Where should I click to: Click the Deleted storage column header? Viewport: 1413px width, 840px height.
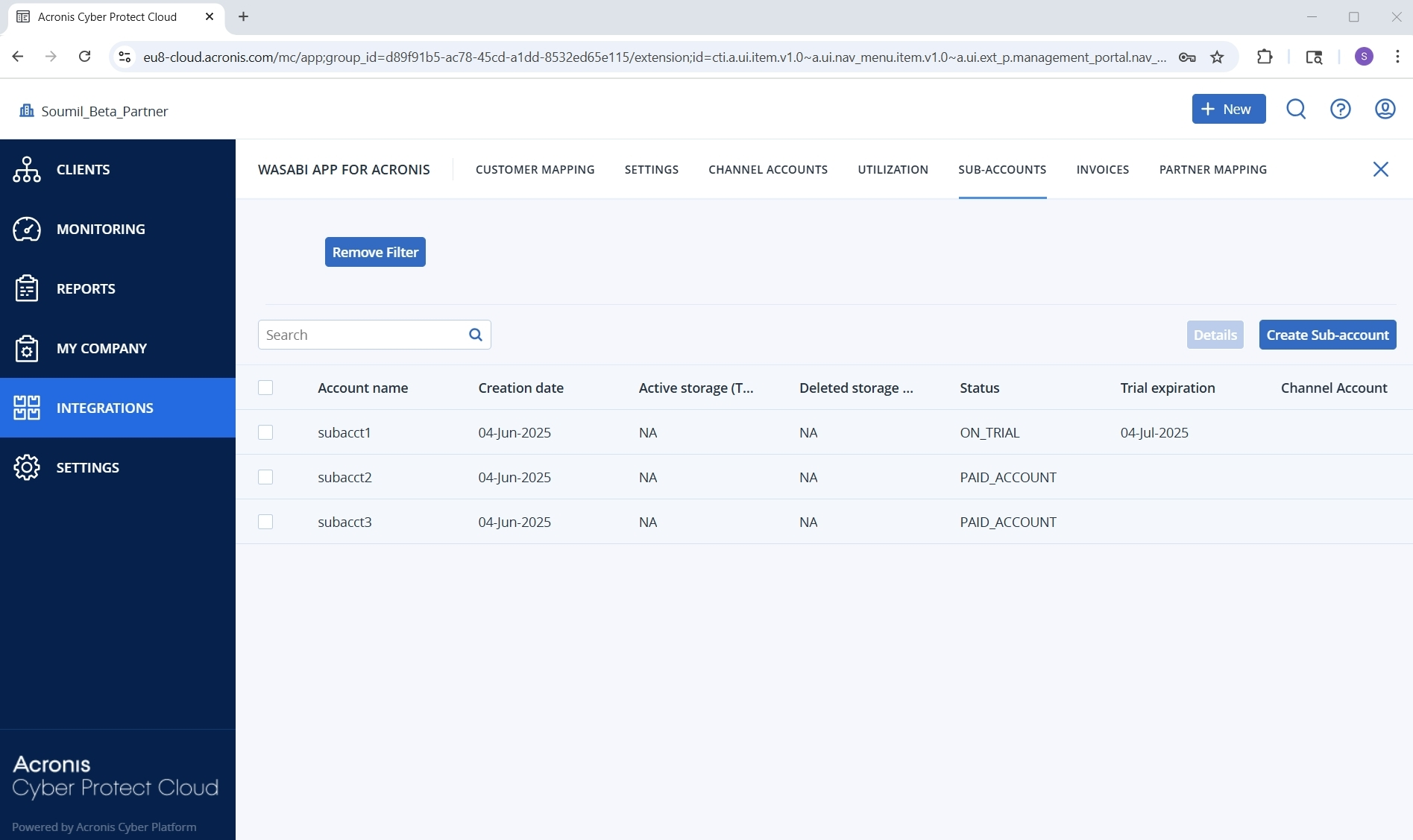[x=856, y=388]
